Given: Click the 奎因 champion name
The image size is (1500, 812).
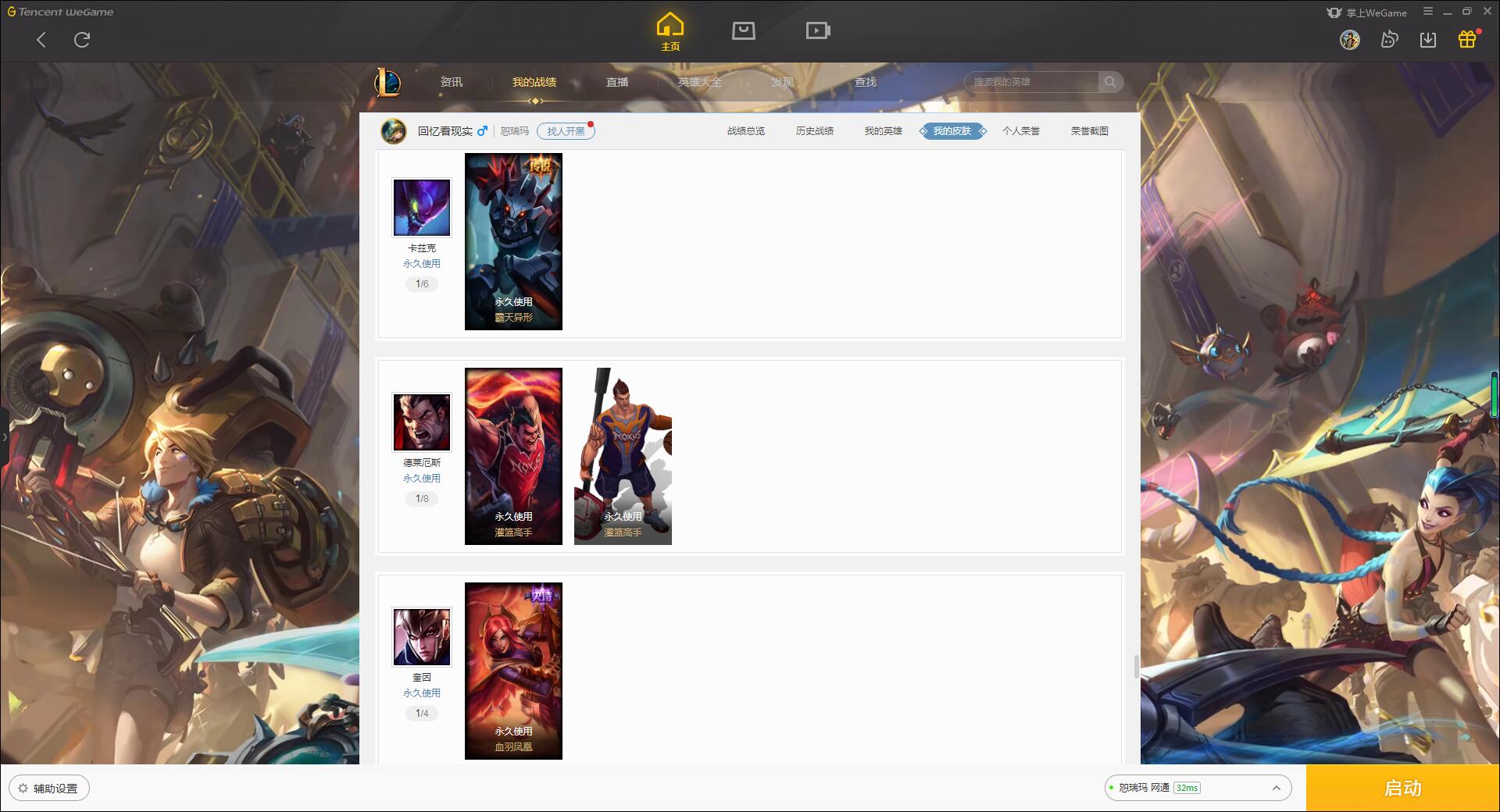Looking at the screenshot, I should pos(422,678).
